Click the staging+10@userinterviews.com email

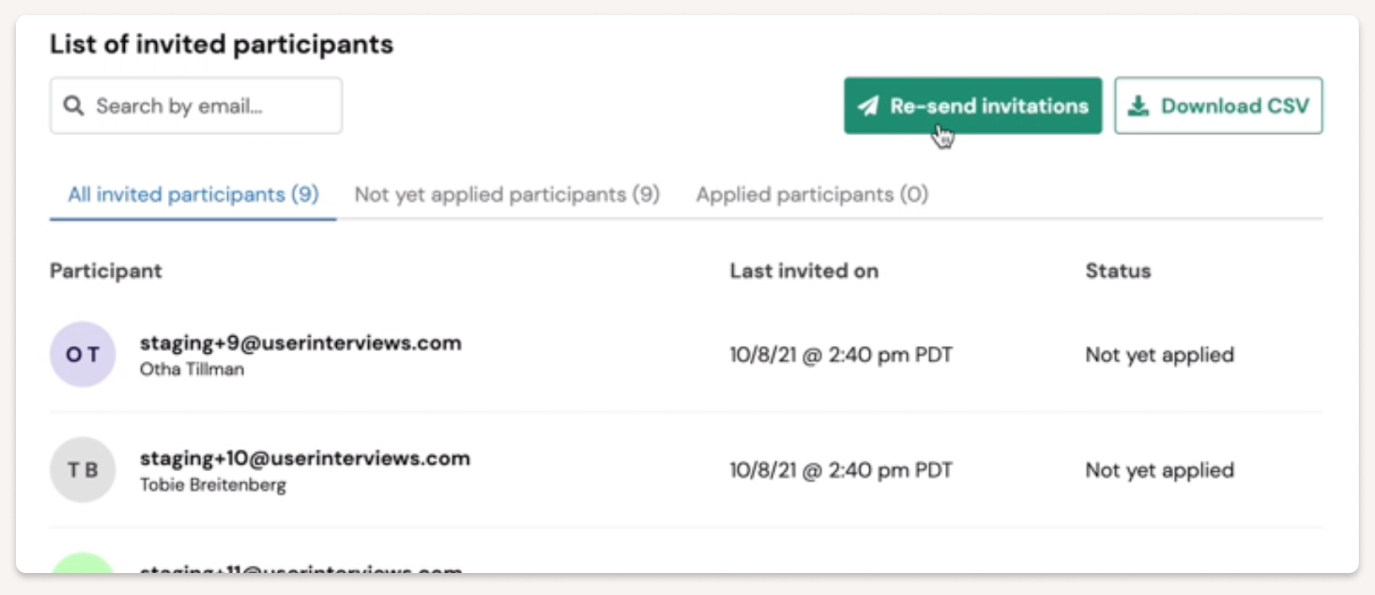coord(304,458)
